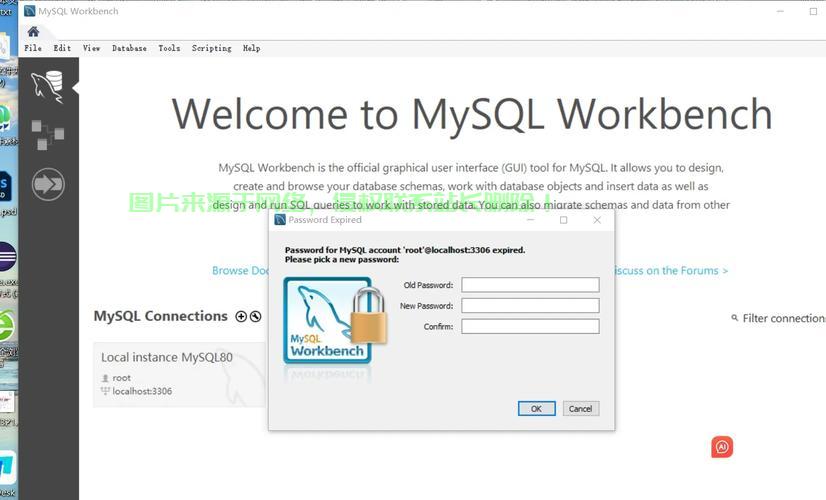
Task: Focus the Confirm password field
Action: [530, 326]
